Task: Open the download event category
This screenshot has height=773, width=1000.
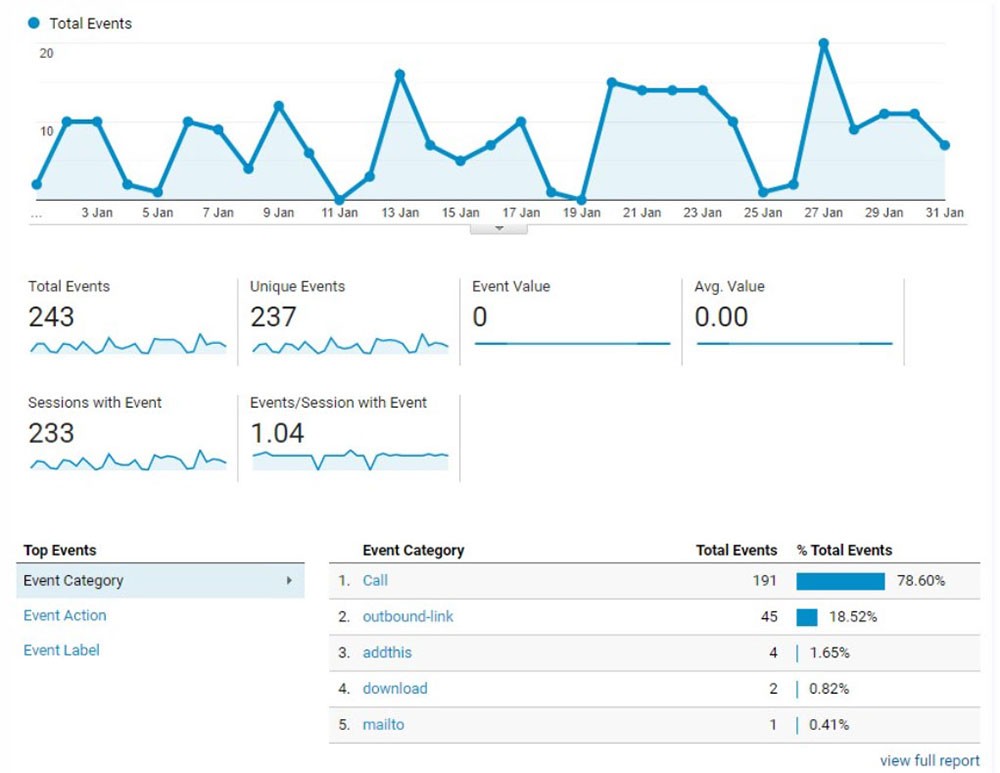Action: 395,688
